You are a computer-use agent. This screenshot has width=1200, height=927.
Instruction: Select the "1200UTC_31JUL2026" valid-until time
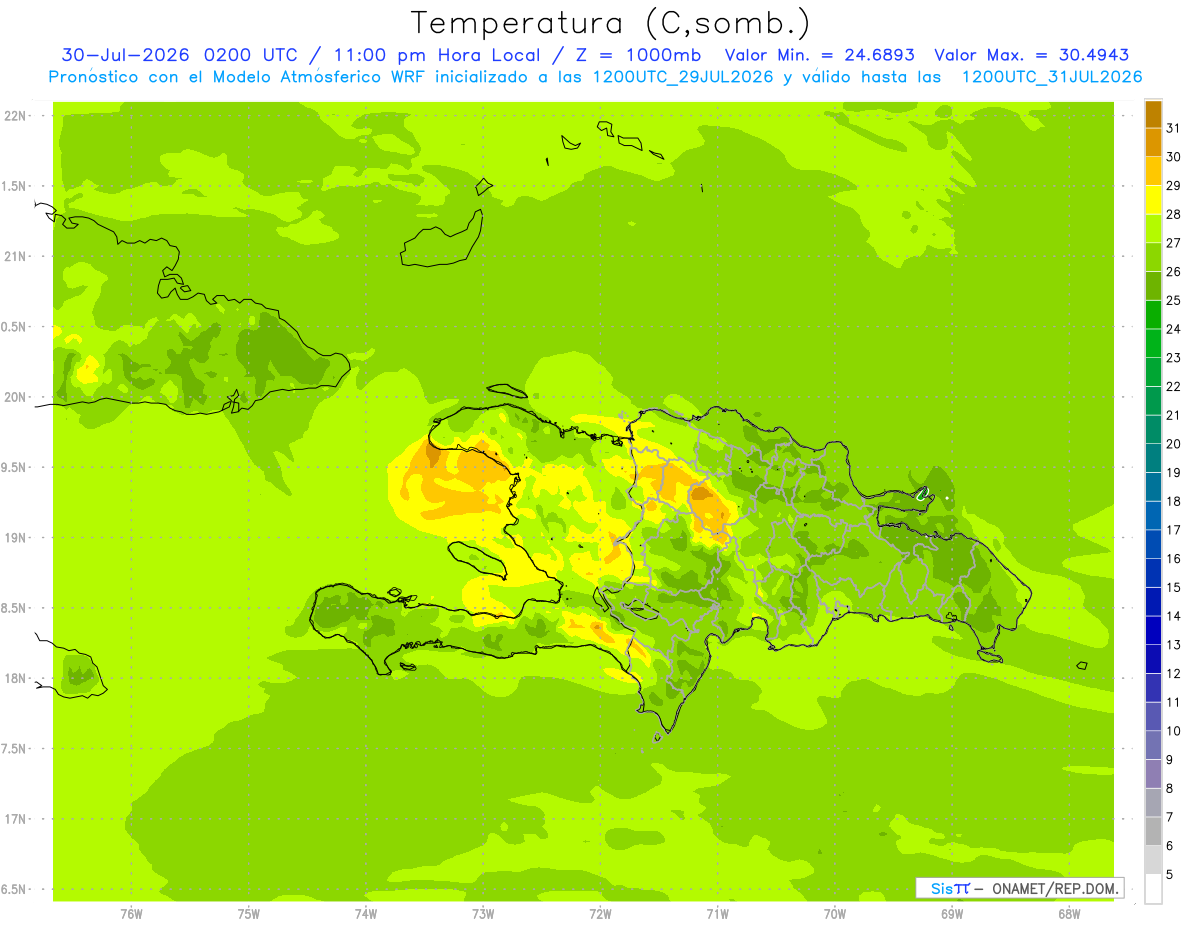pyautogui.click(x=1052, y=76)
